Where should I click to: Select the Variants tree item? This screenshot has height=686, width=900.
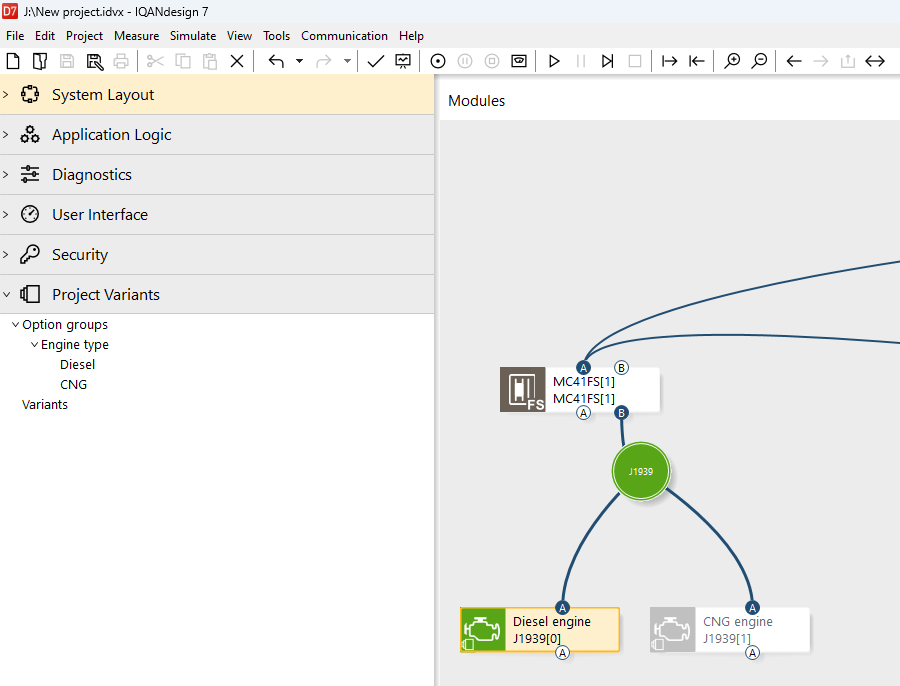[x=45, y=405]
